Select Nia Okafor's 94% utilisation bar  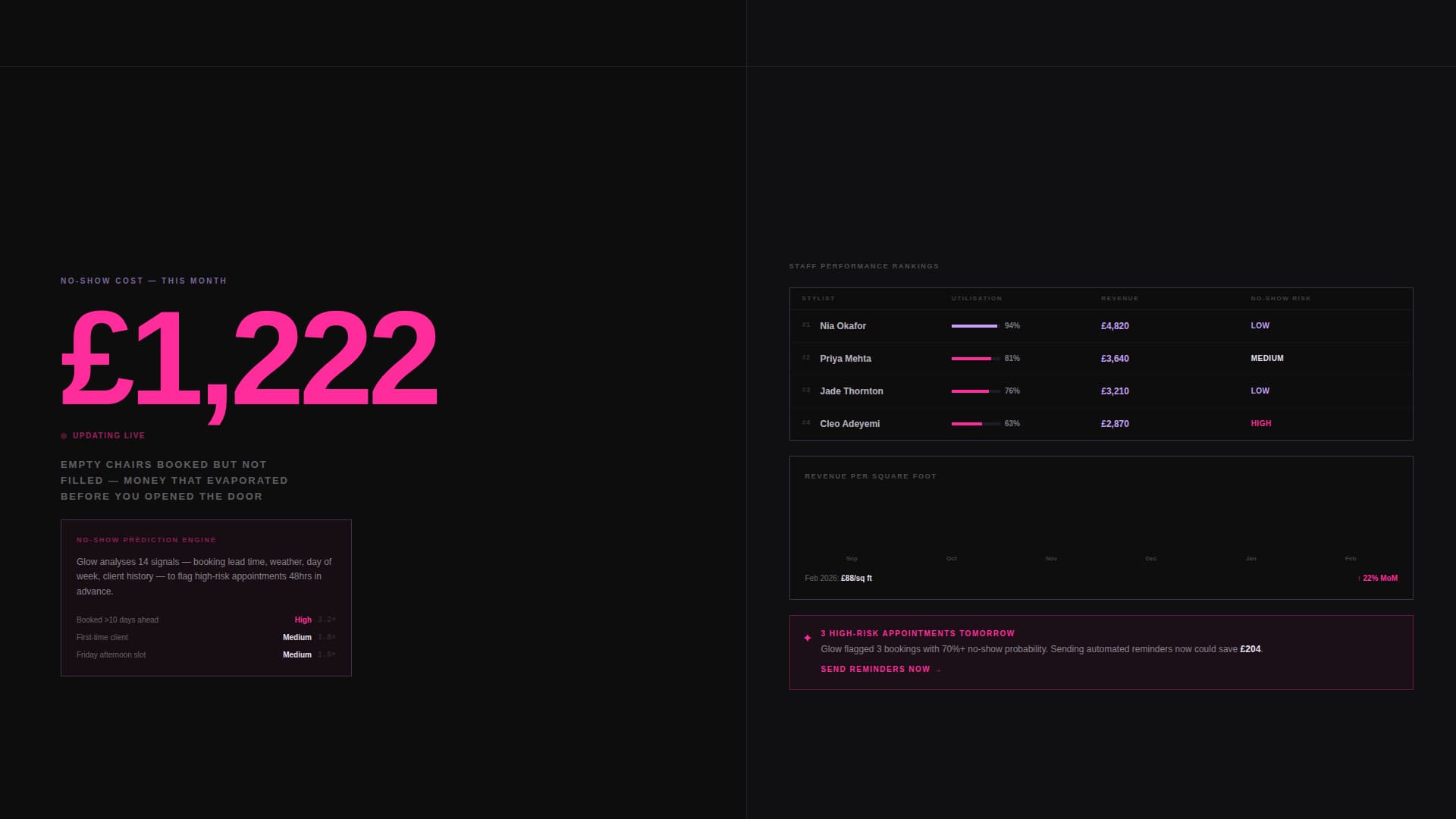pos(975,326)
